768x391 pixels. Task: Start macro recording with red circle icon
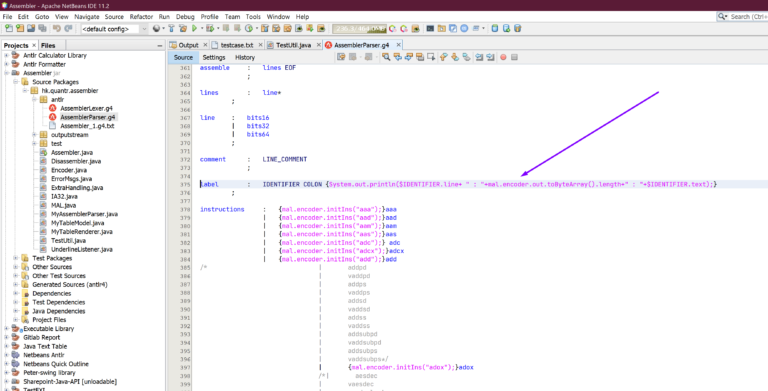point(503,57)
